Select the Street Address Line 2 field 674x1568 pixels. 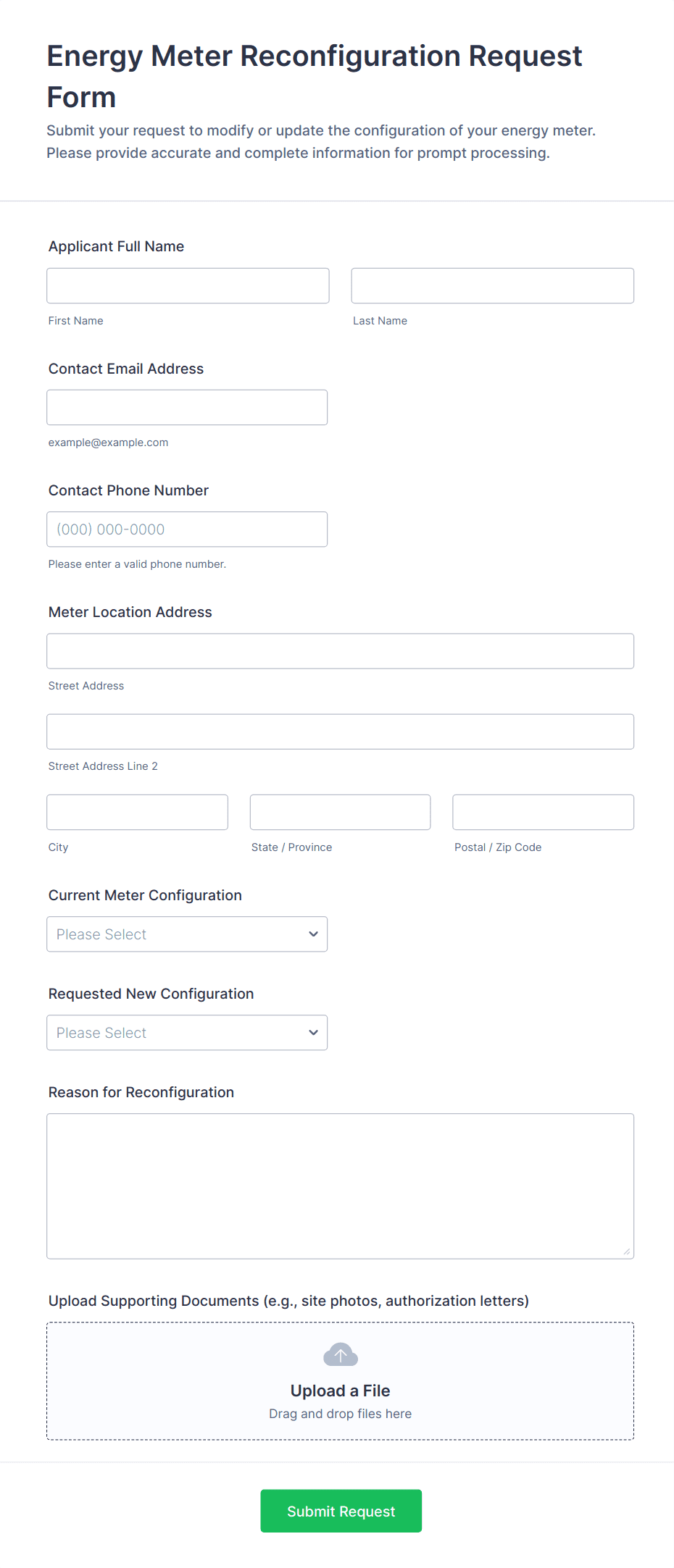point(340,731)
